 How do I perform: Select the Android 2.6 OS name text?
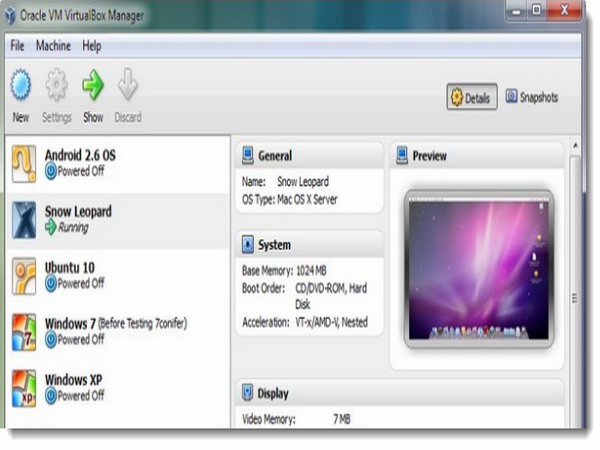(x=80, y=155)
